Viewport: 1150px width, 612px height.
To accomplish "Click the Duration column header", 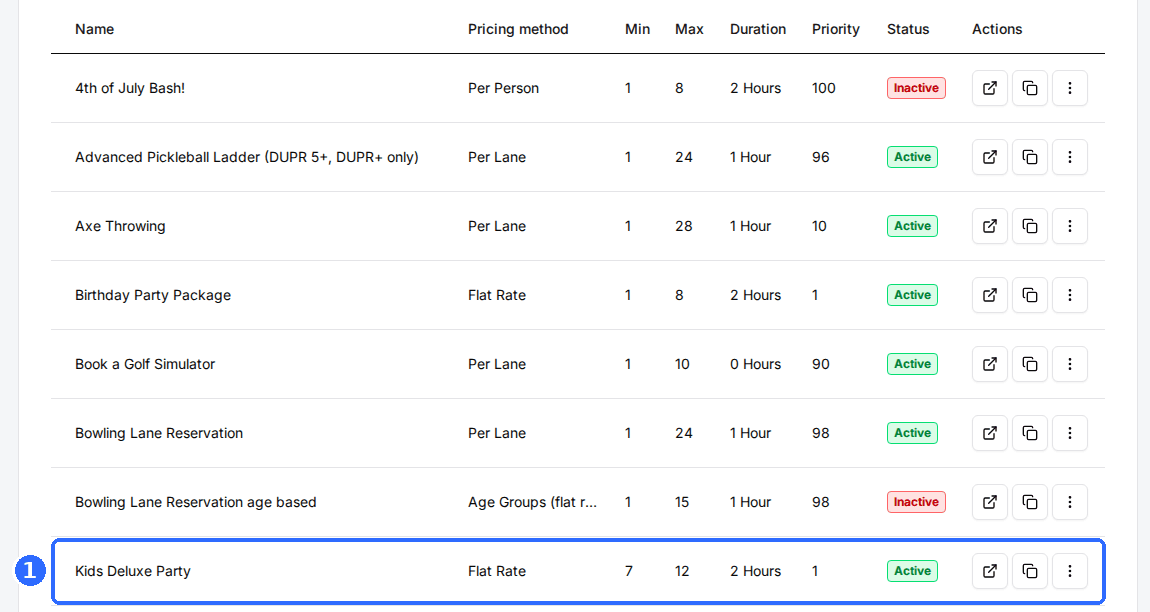I will [758, 29].
